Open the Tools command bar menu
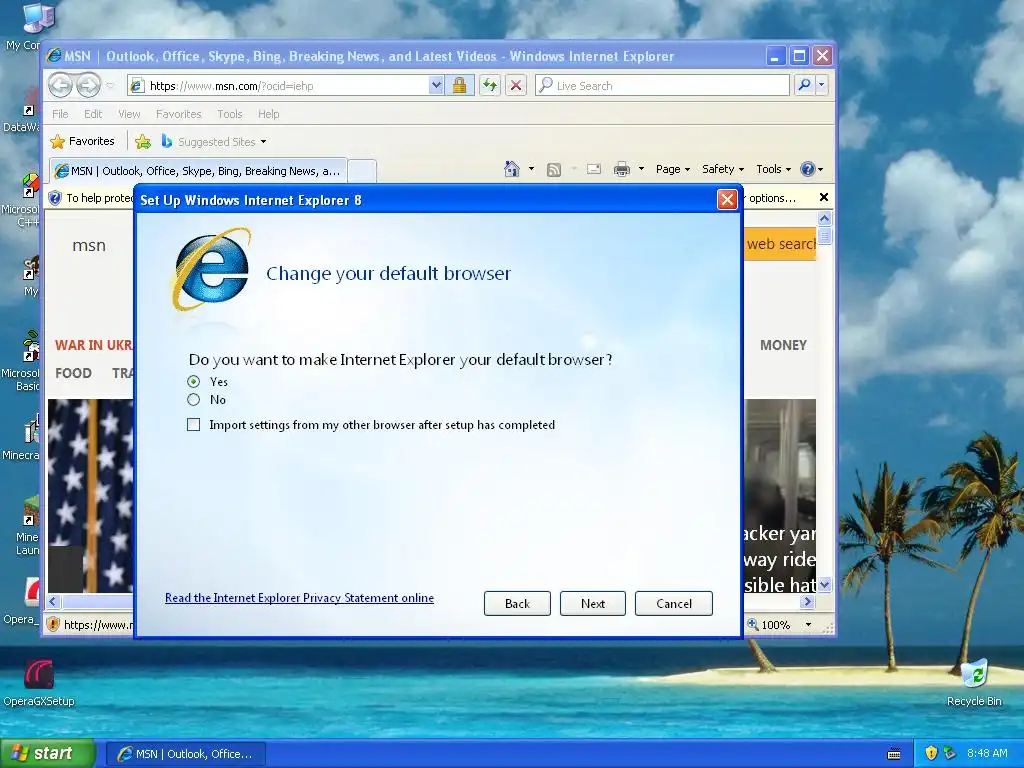1024x768 pixels. (773, 169)
